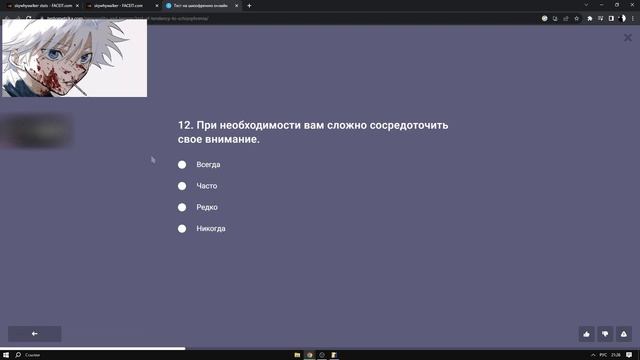Open File Explorer from the taskbar

click(x=297, y=355)
